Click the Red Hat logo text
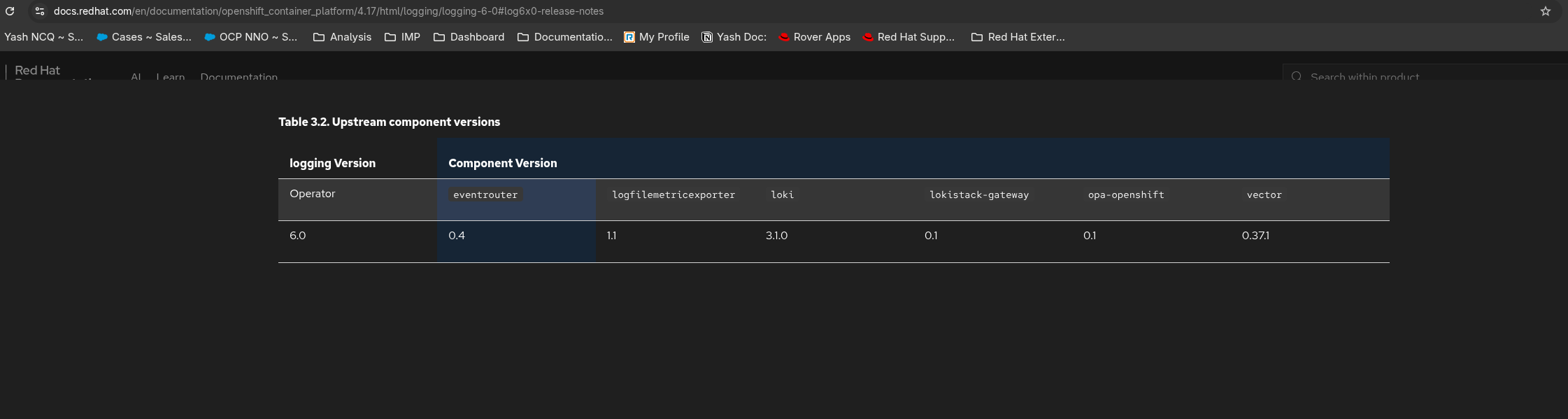Image resolution: width=1568 pixels, height=419 pixels. click(38, 71)
